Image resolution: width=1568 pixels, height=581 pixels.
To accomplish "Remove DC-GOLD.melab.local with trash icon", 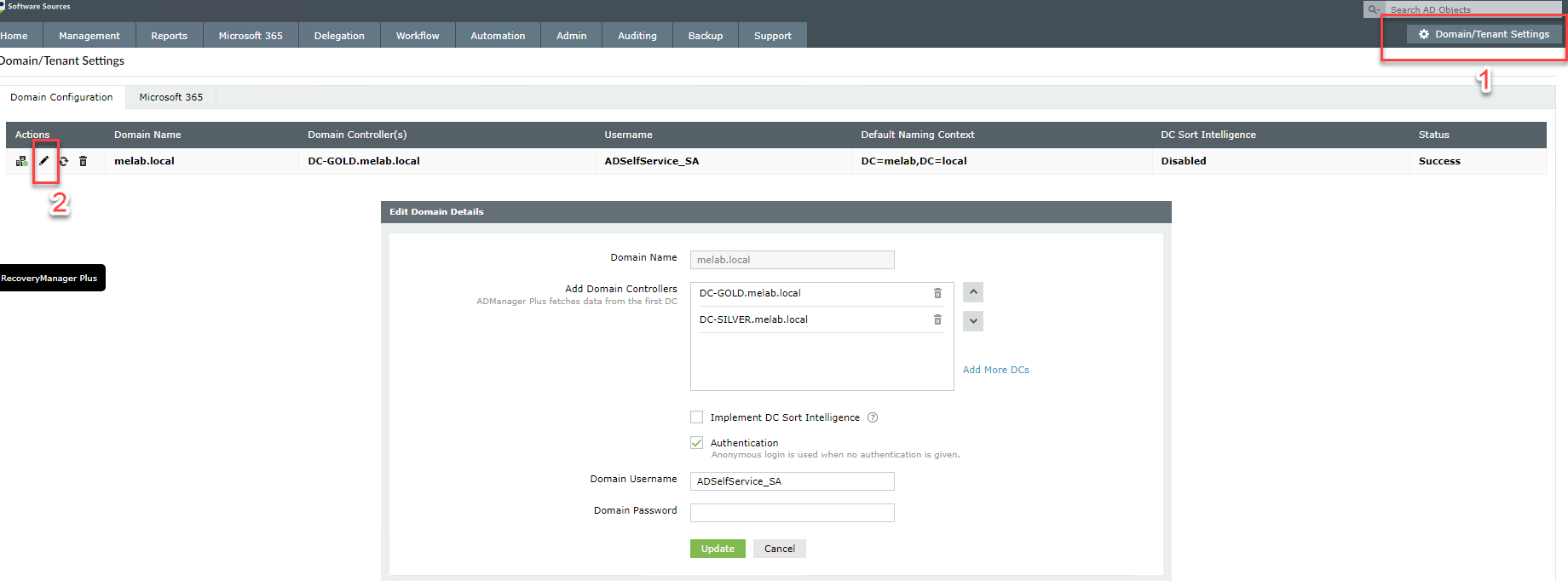I will pos(937,293).
